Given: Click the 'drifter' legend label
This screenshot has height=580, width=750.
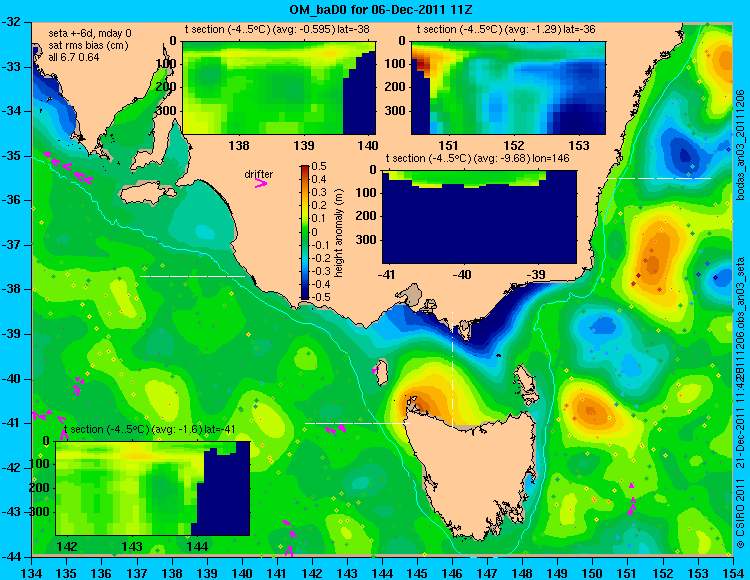Looking at the screenshot, I should tap(258, 175).
